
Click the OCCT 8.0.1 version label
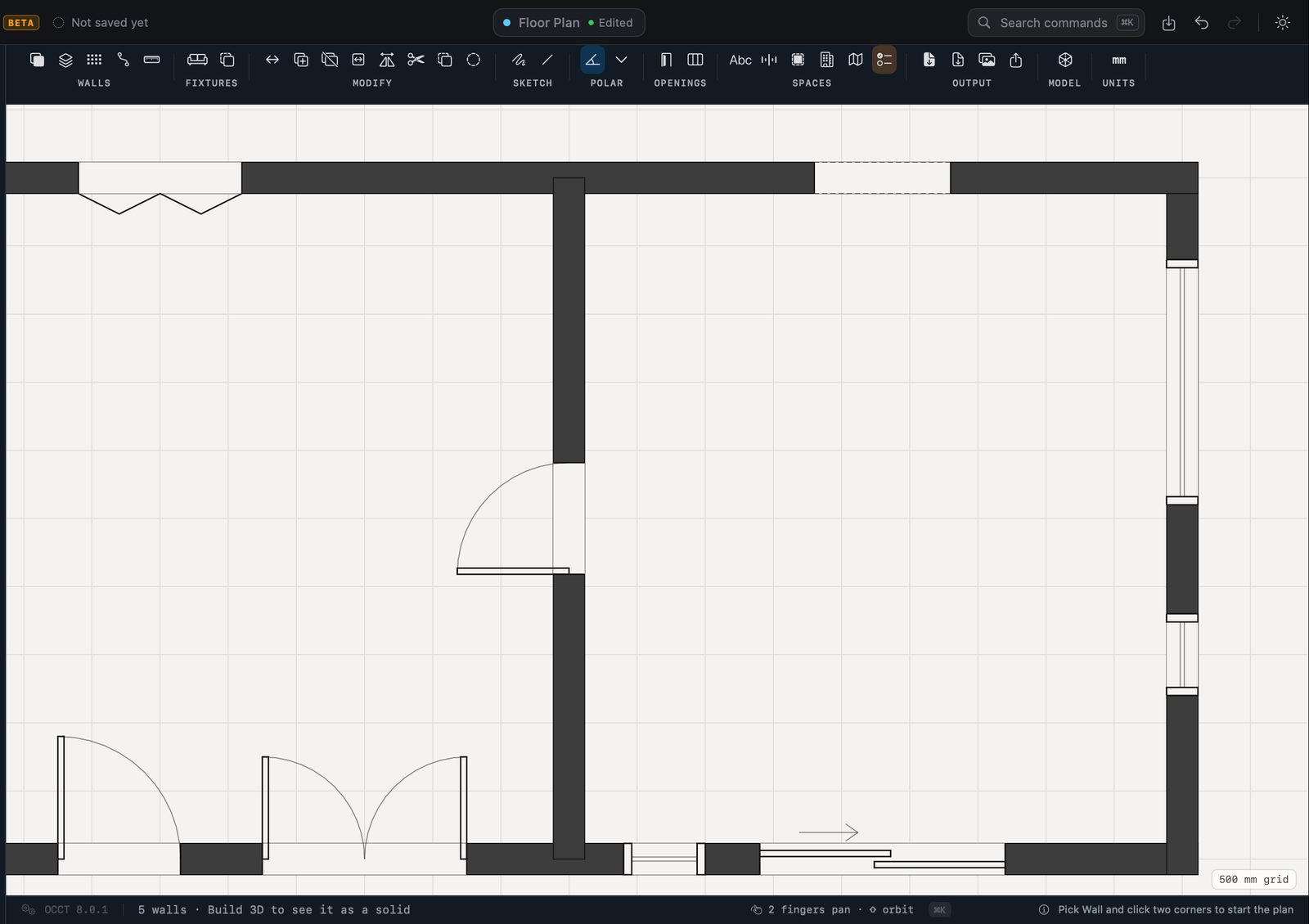click(75, 909)
